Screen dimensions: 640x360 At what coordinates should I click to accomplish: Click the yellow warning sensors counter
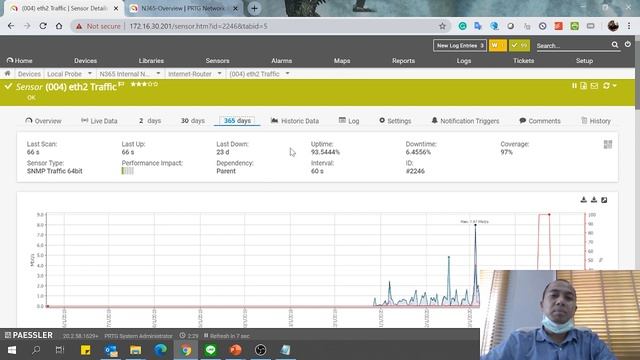tap(498, 45)
